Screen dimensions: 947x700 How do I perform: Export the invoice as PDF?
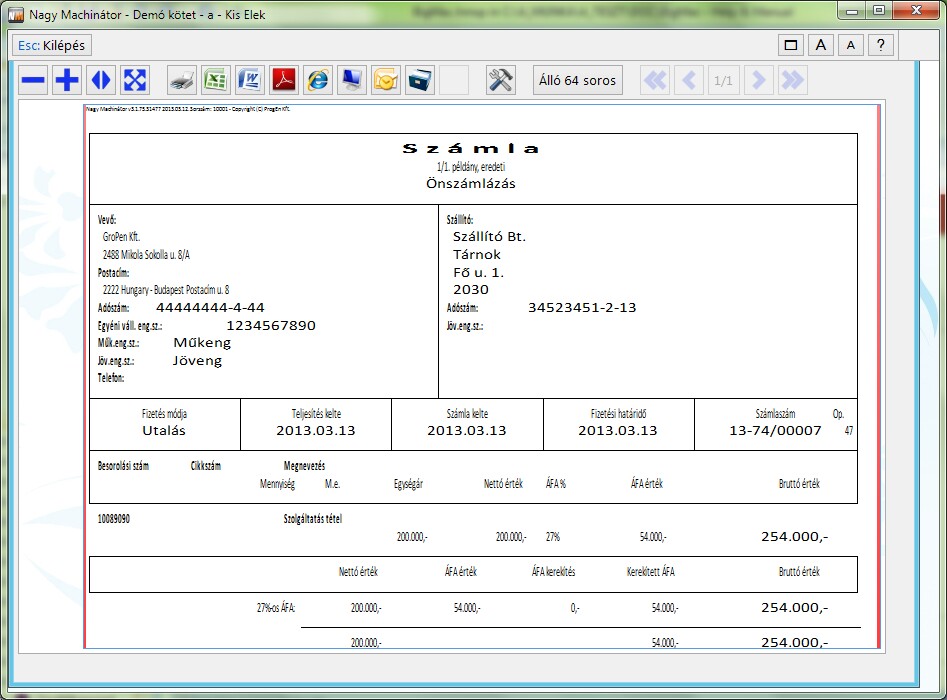(x=283, y=80)
